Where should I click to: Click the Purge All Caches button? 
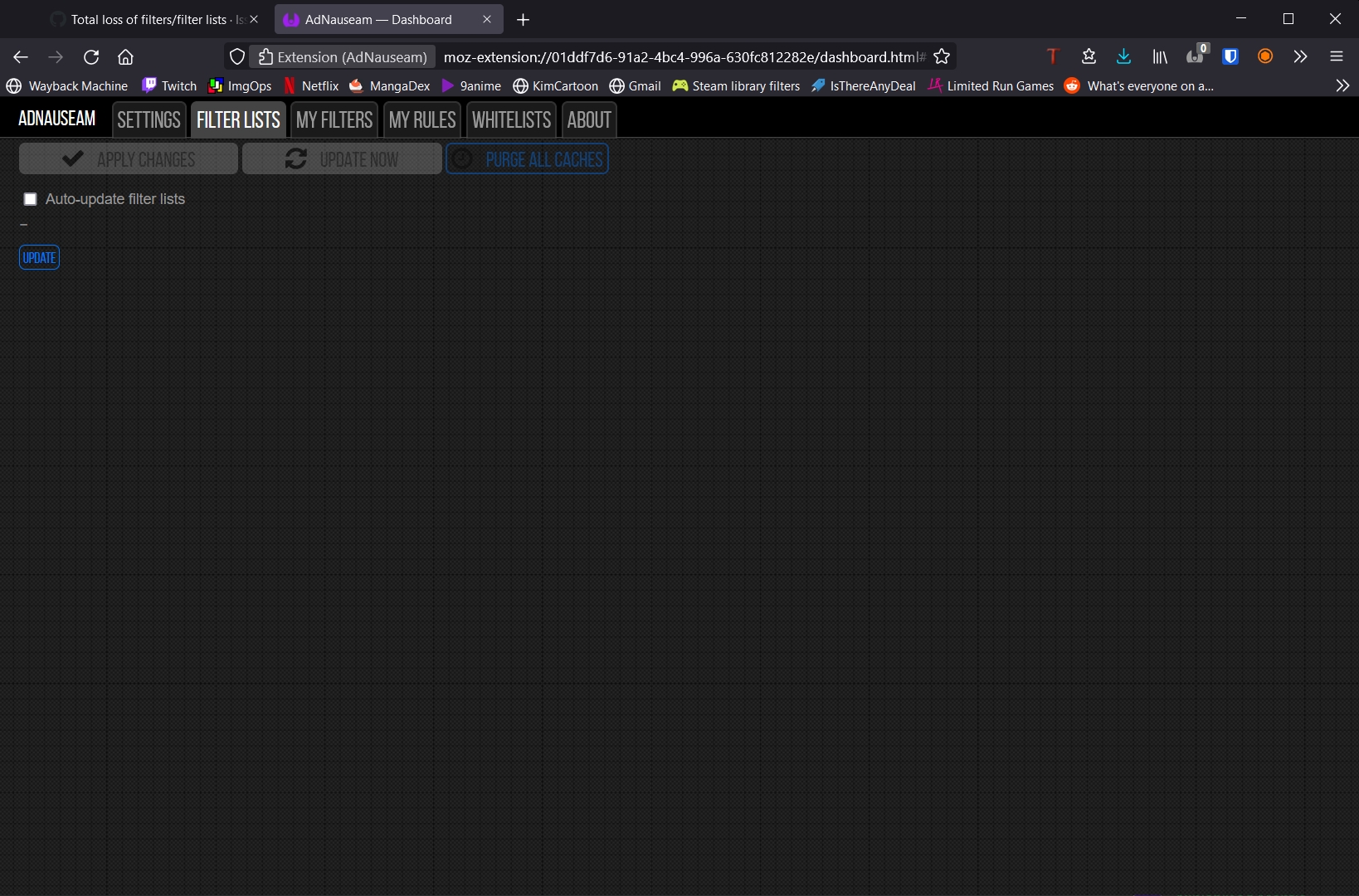point(527,158)
